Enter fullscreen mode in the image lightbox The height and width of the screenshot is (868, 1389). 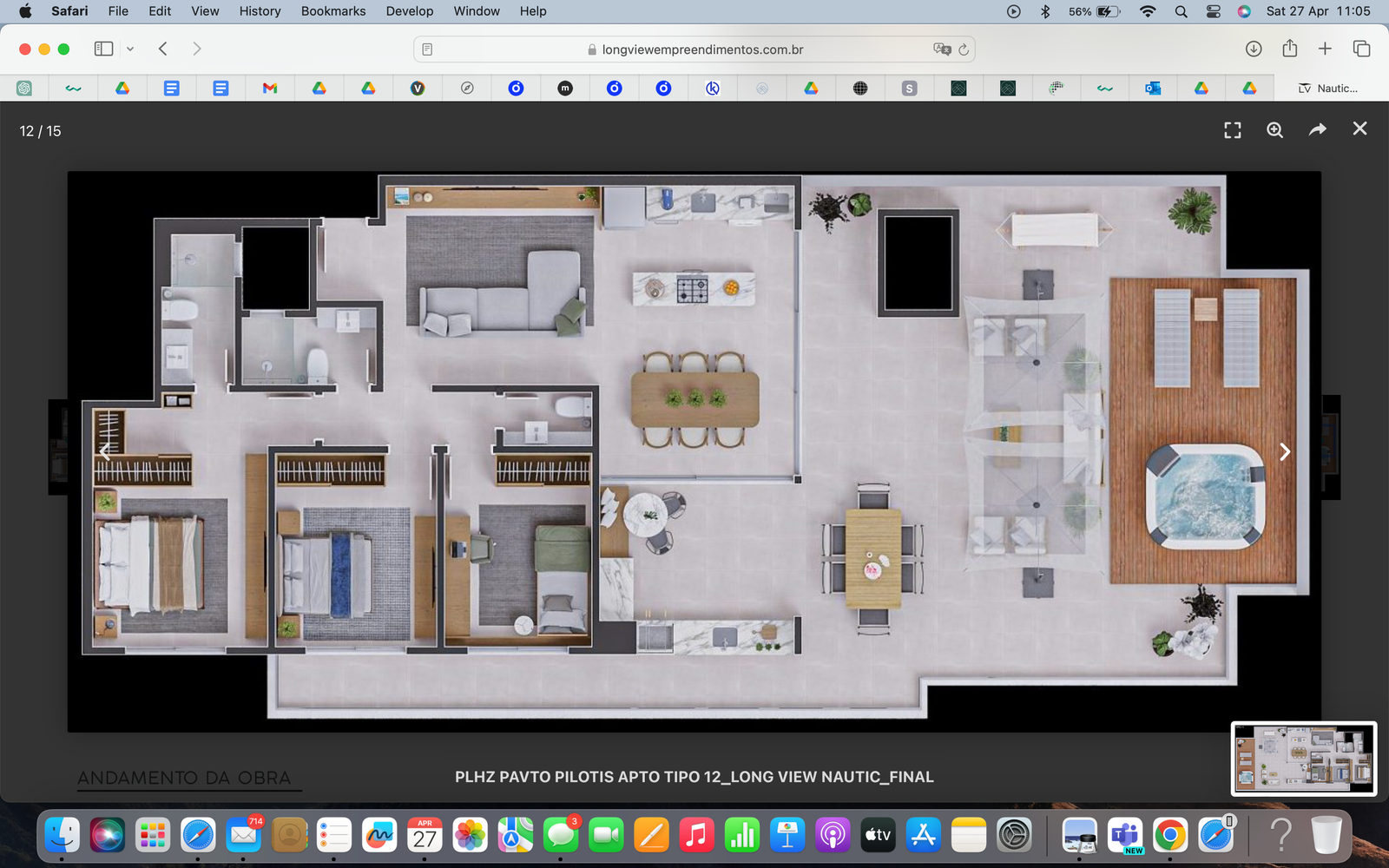[x=1232, y=130]
